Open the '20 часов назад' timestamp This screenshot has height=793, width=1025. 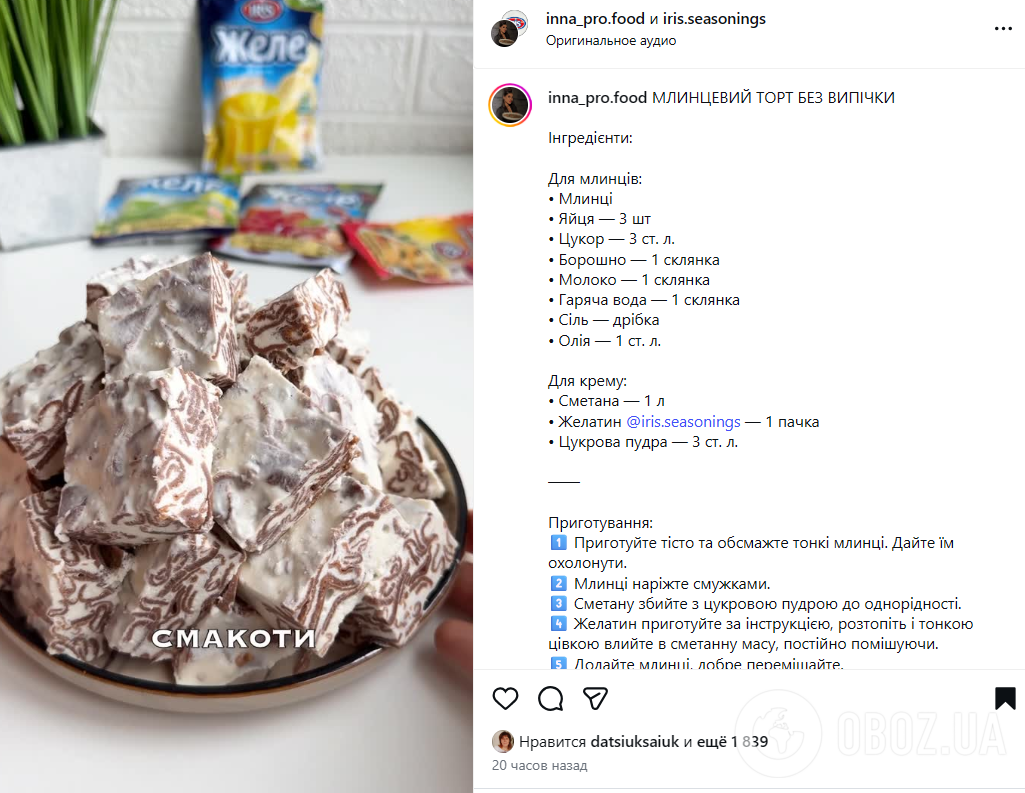coord(539,765)
